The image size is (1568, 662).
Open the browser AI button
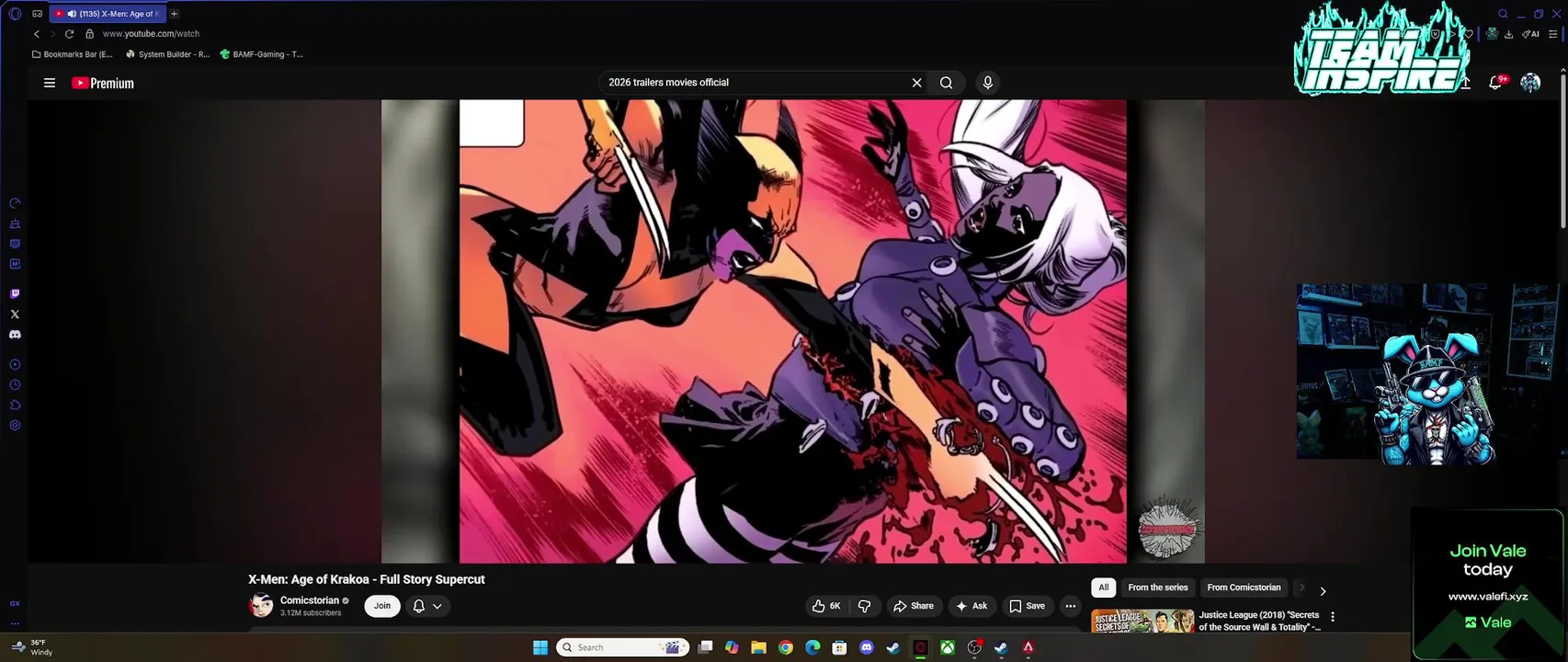[x=1531, y=34]
